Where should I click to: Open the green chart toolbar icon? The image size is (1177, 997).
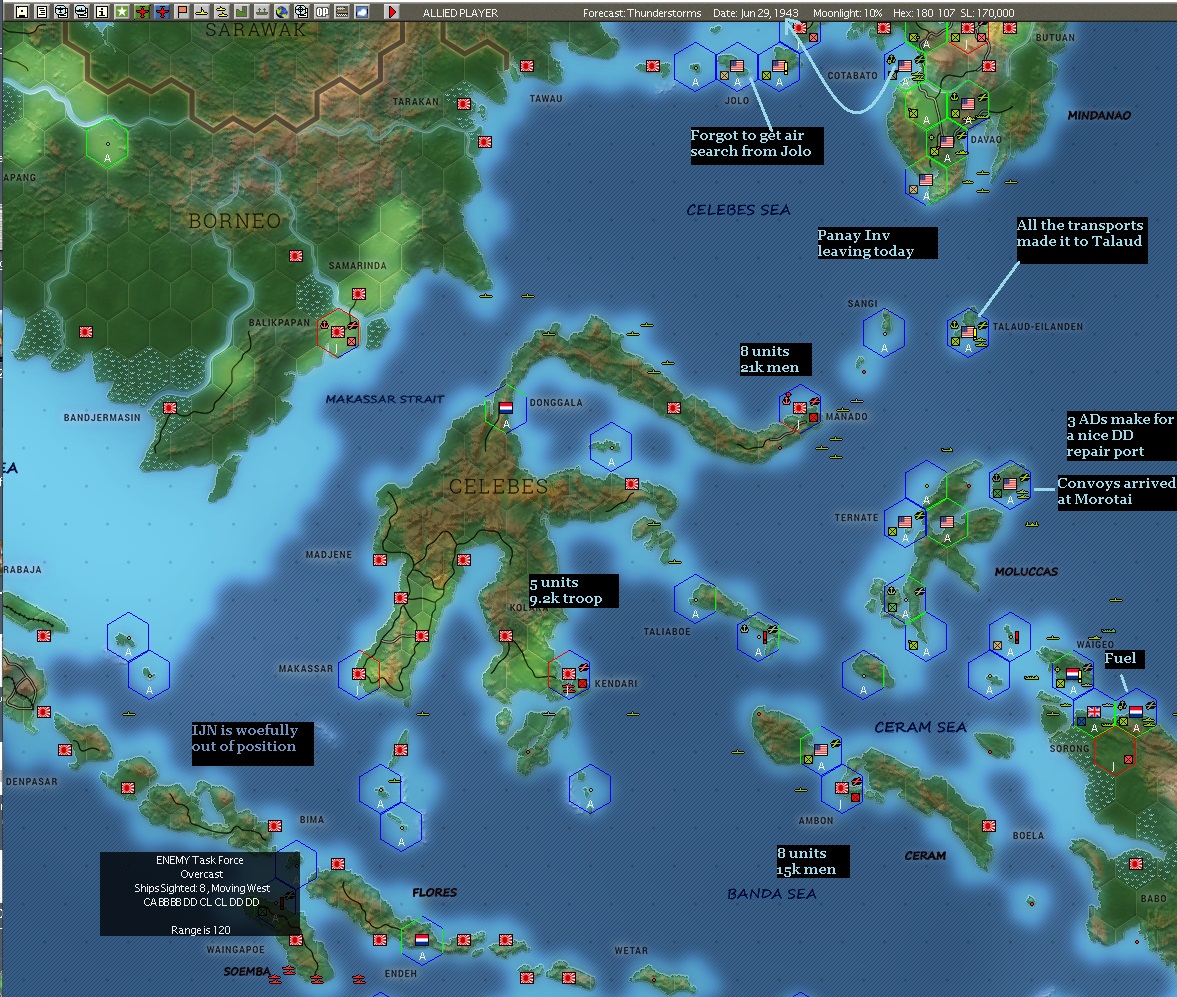pos(241,11)
